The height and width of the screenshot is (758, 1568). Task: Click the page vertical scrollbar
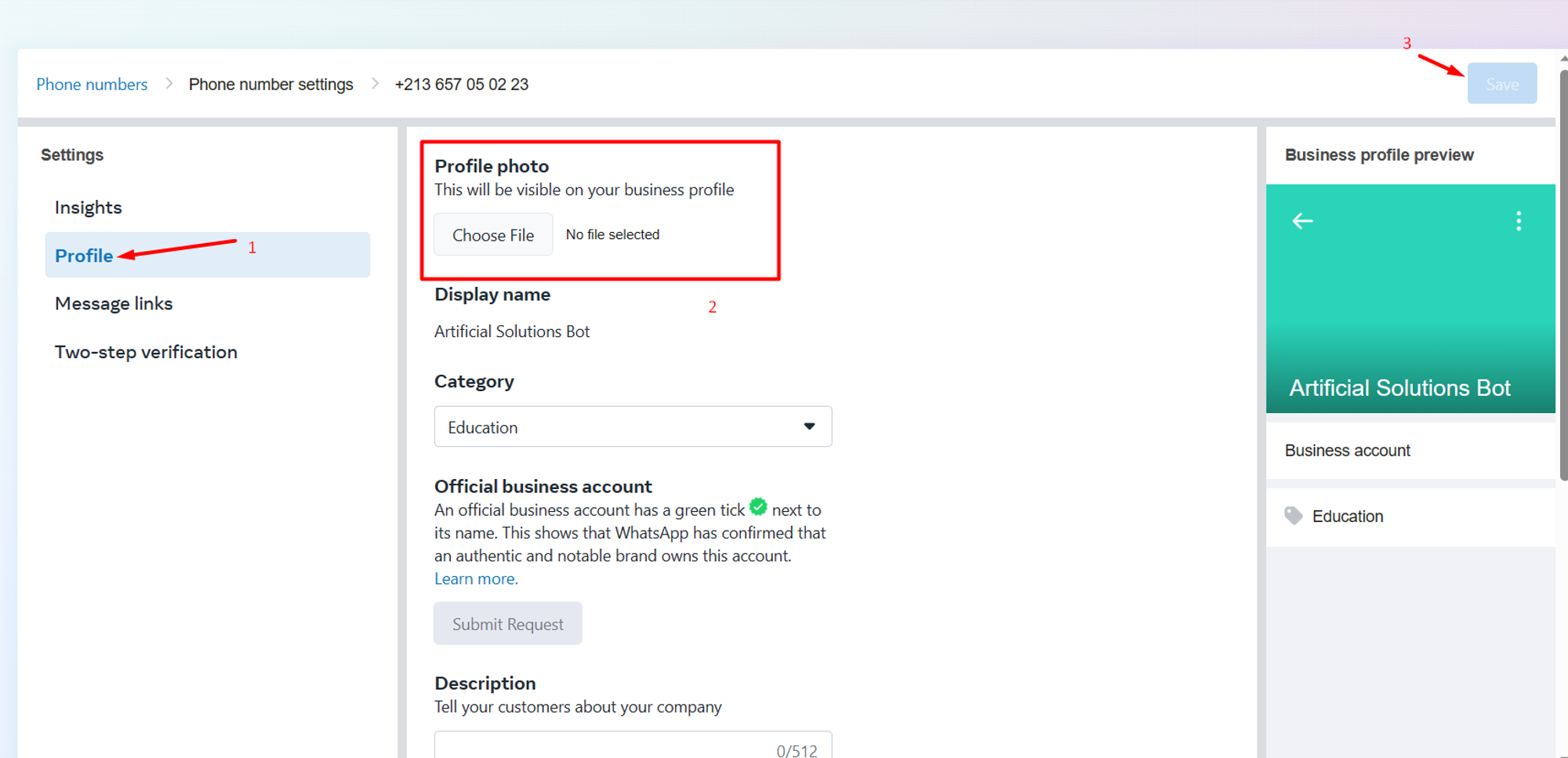coord(1563,274)
